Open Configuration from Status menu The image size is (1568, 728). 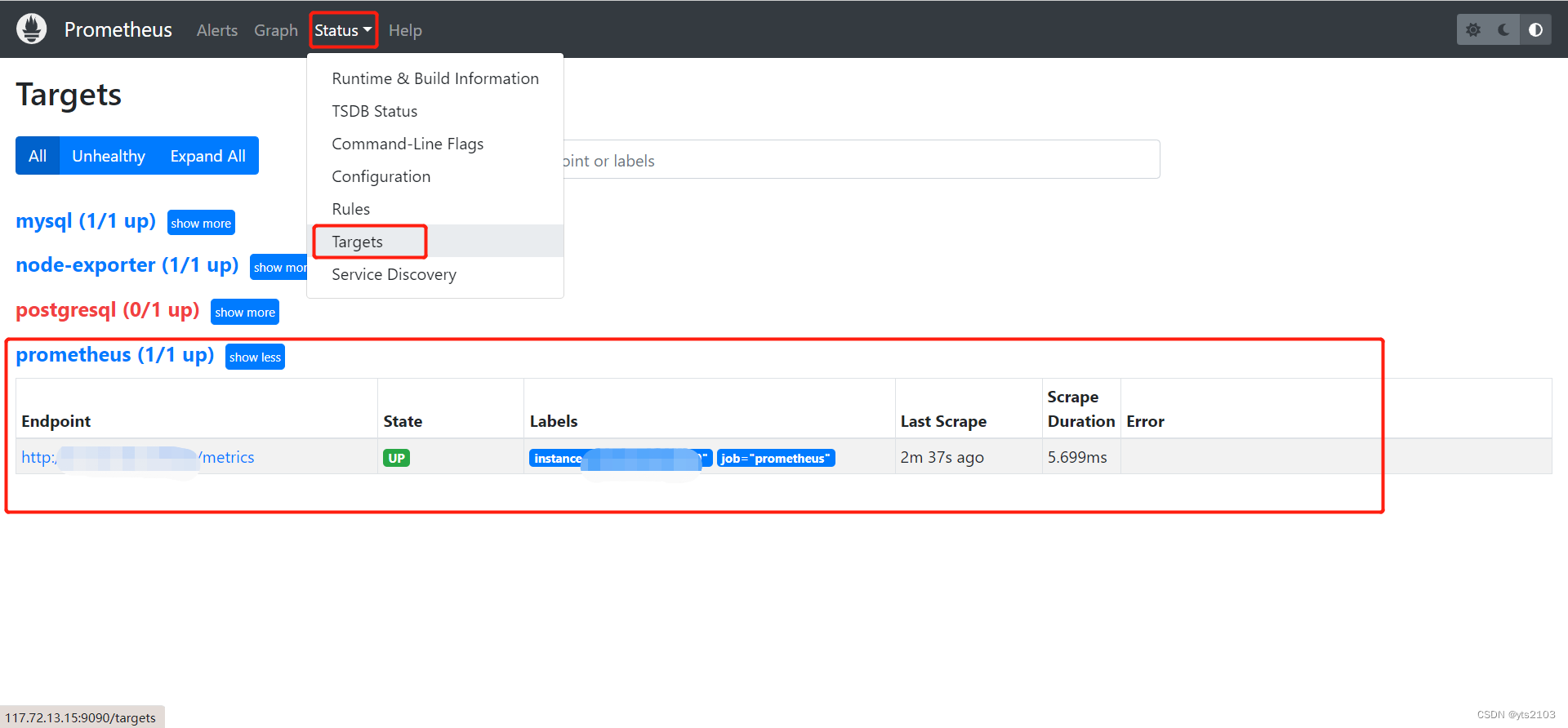(x=435, y=176)
